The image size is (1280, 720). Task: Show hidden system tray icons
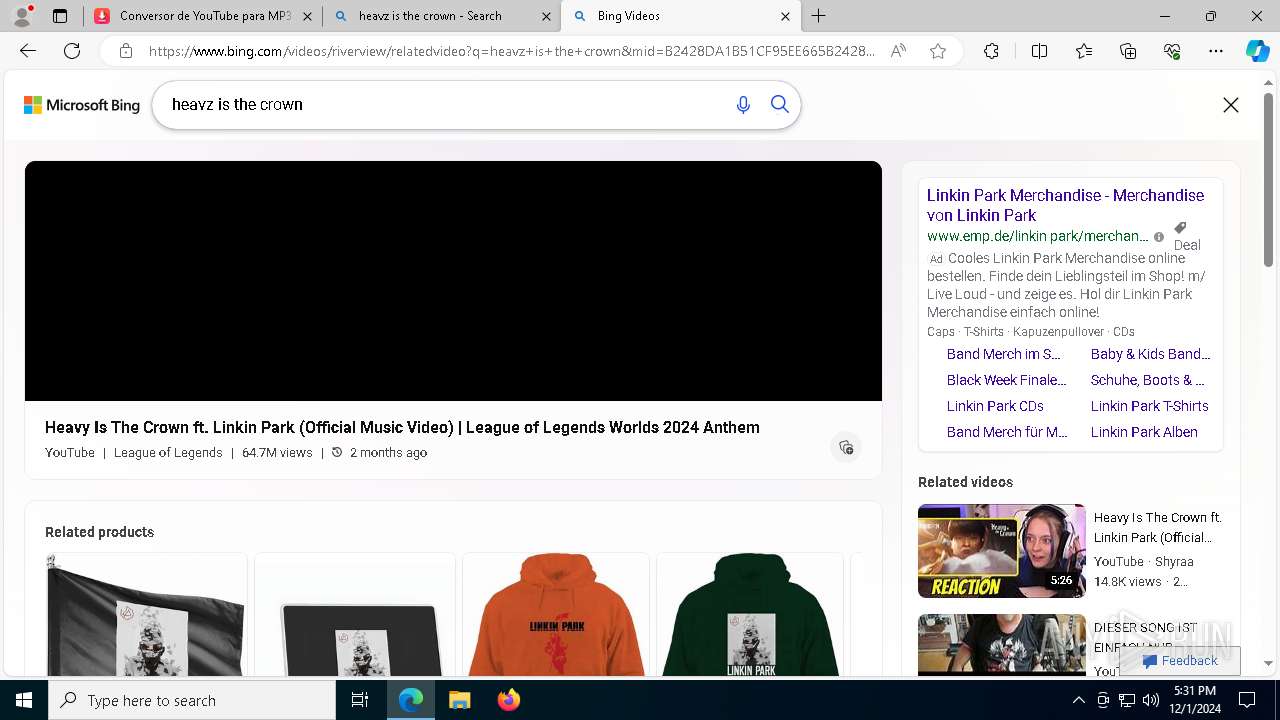coord(1078,700)
